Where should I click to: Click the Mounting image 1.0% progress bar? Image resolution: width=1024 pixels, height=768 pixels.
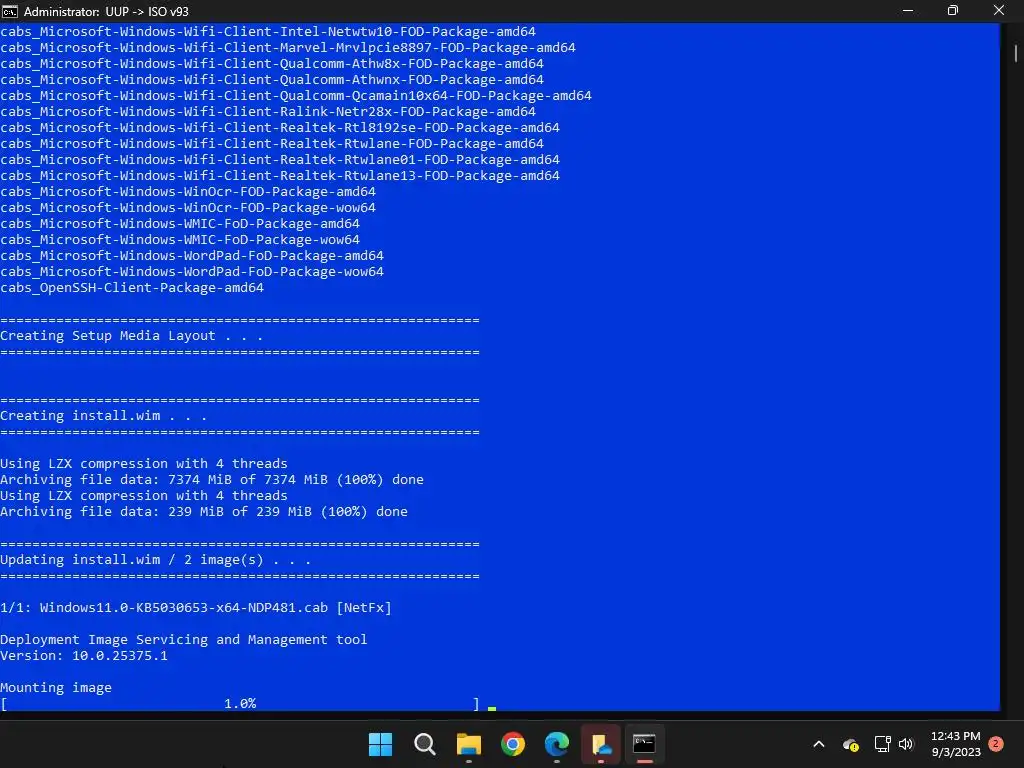click(x=240, y=704)
